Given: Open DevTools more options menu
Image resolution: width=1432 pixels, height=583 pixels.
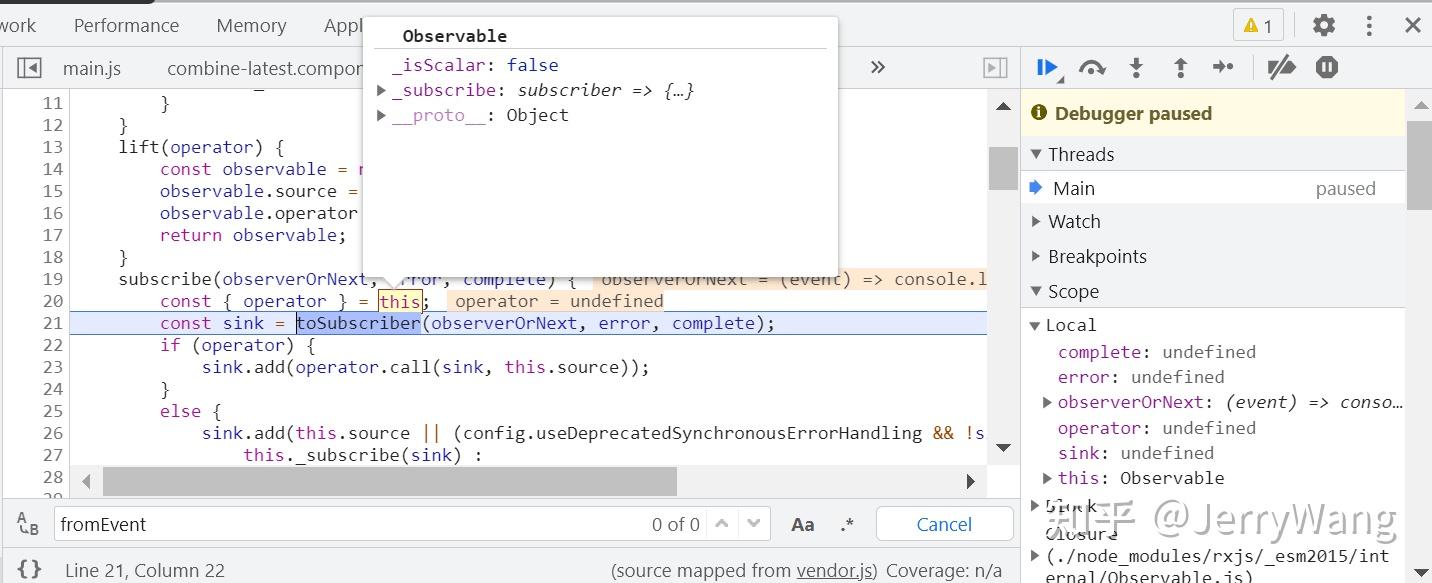Looking at the screenshot, I should 1369,26.
